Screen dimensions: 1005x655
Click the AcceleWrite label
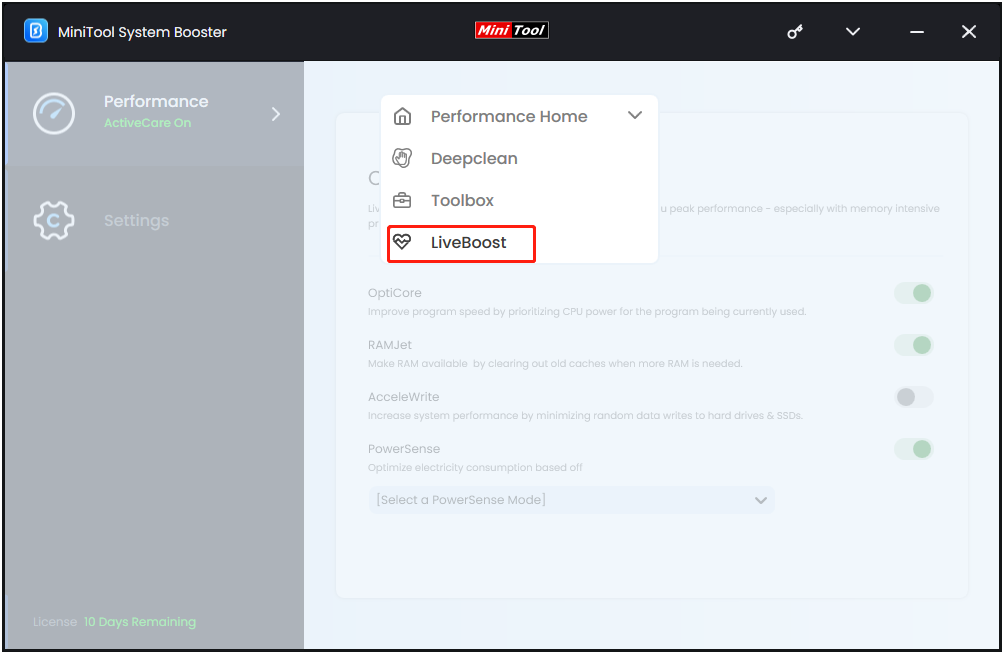[403, 397]
